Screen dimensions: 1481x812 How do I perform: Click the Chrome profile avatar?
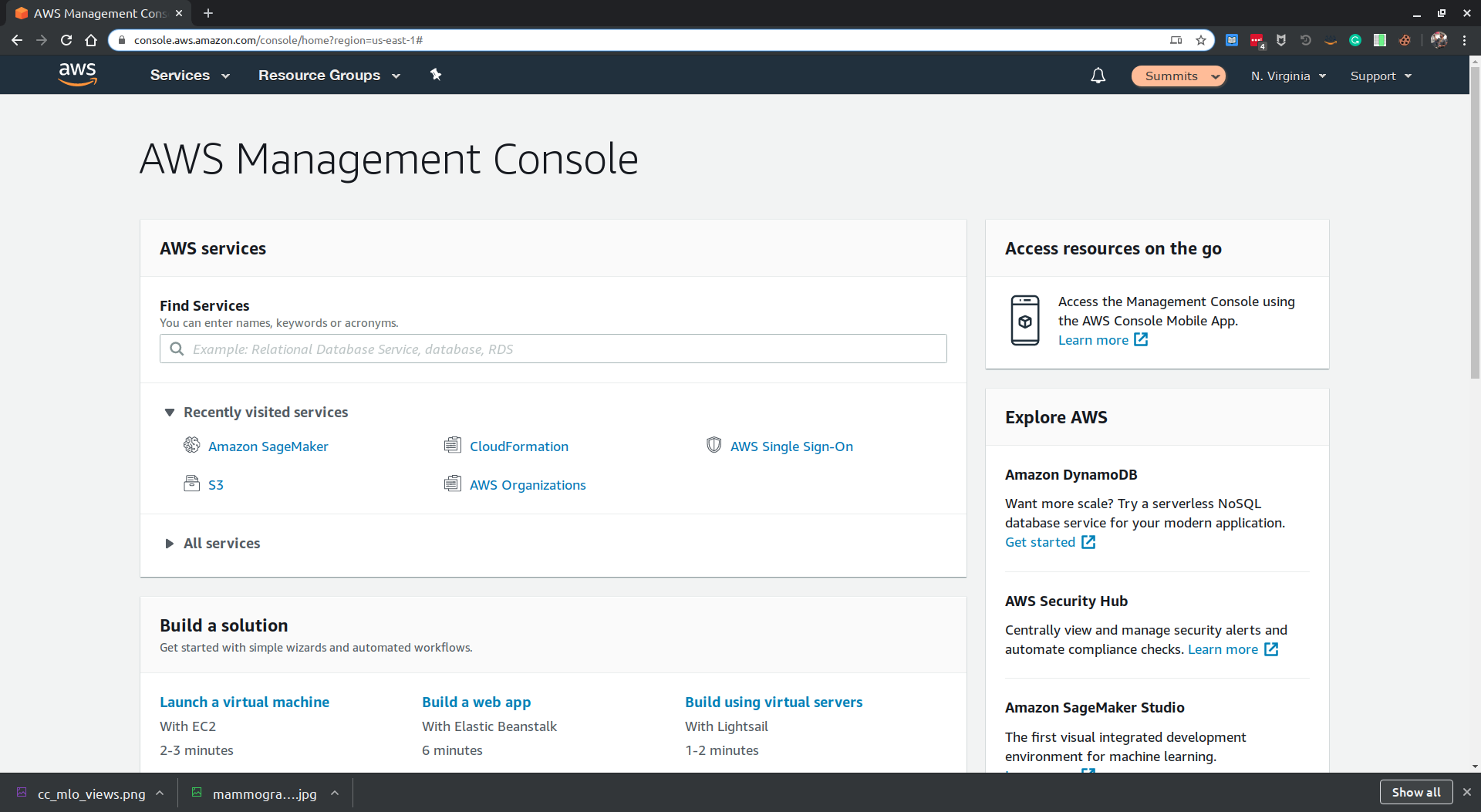(1439, 40)
